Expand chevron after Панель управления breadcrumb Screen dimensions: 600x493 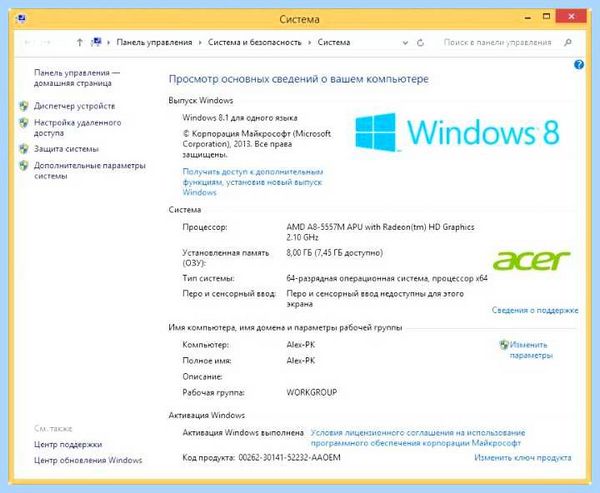(x=200, y=42)
